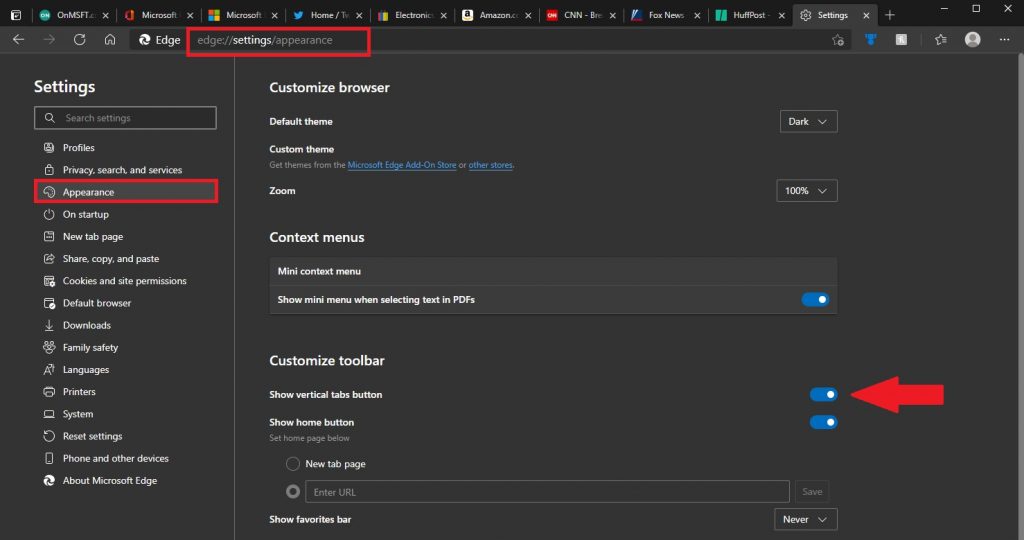
Task: Click the Printers icon
Action: (x=49, y=392)
